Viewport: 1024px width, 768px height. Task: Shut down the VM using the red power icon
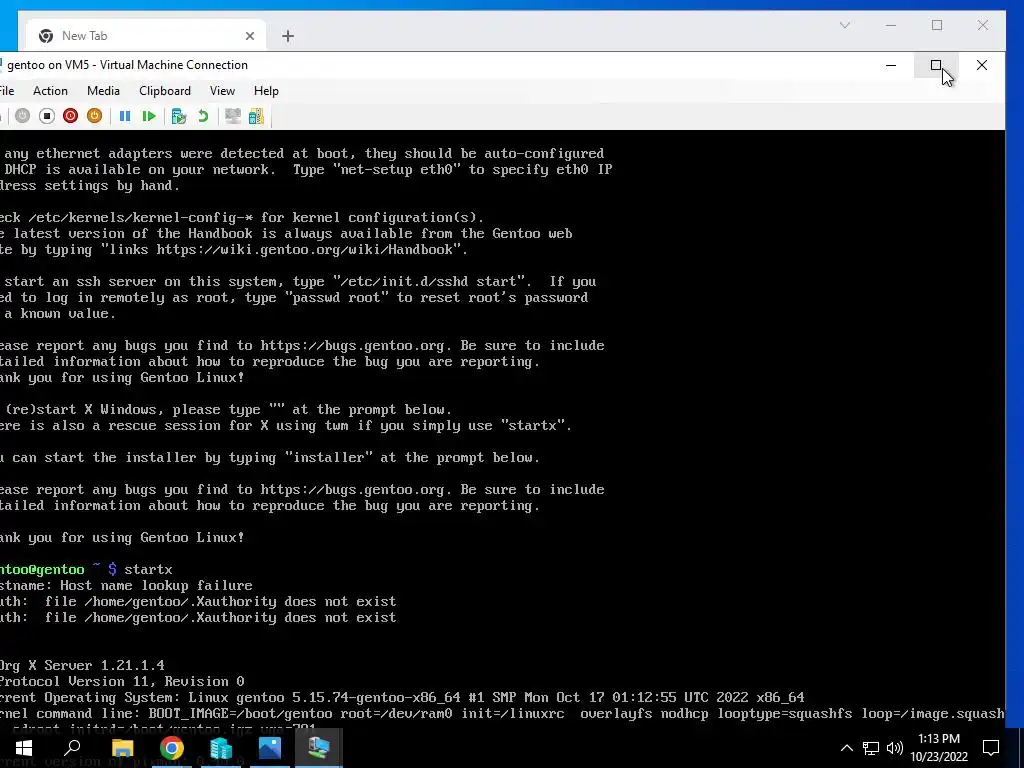click(71, 116)
